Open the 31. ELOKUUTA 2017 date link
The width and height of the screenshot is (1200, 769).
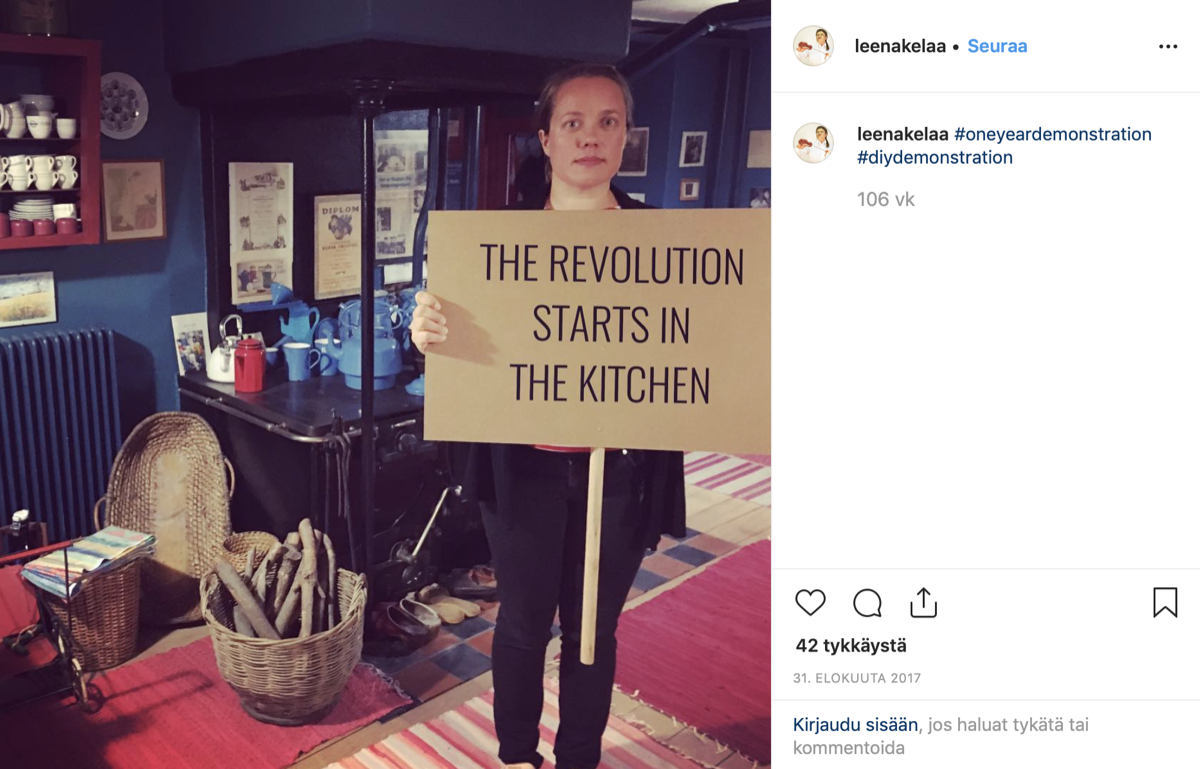[x=857, y=678]
